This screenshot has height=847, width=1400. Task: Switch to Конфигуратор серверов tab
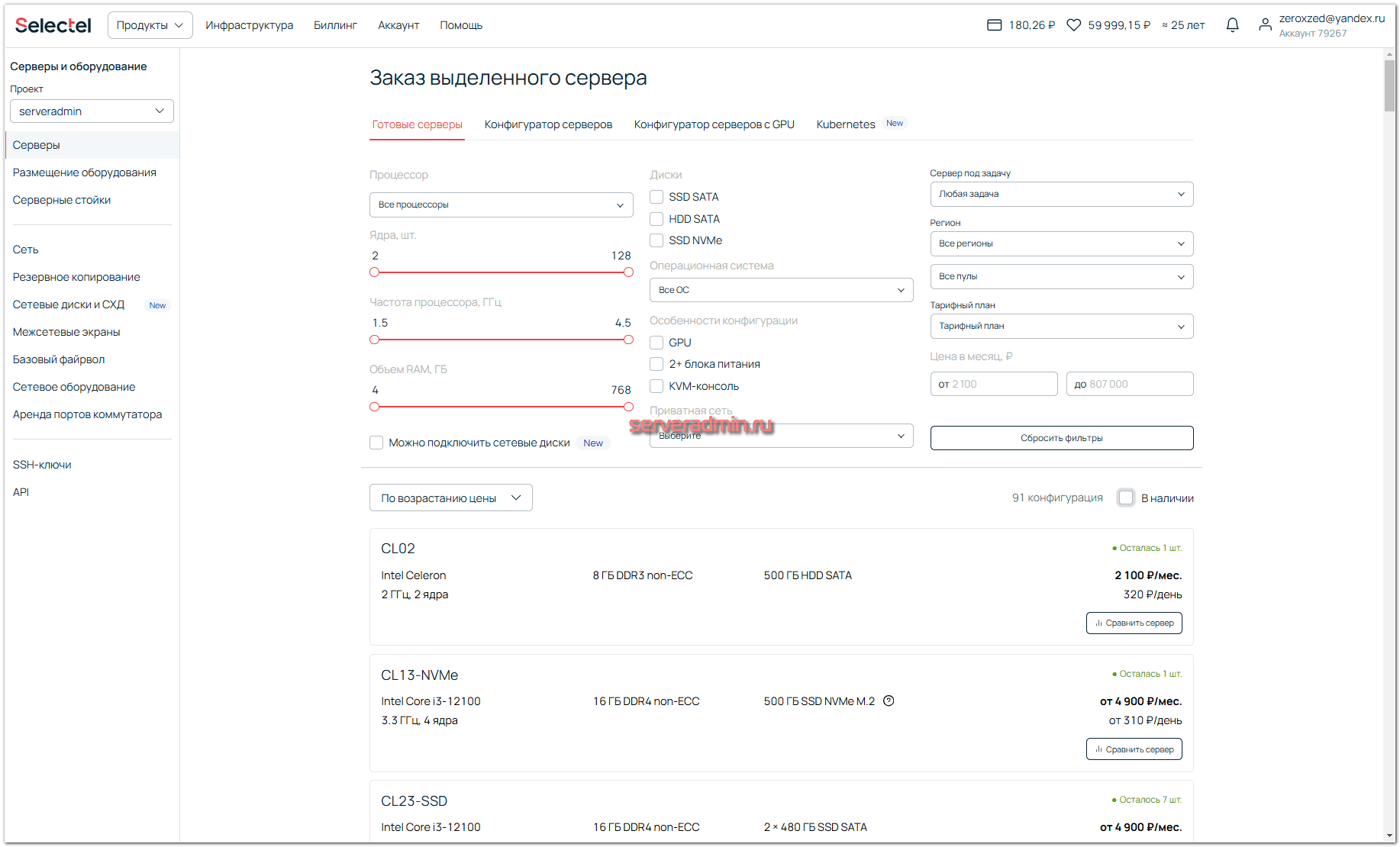(x=548, y=124)
